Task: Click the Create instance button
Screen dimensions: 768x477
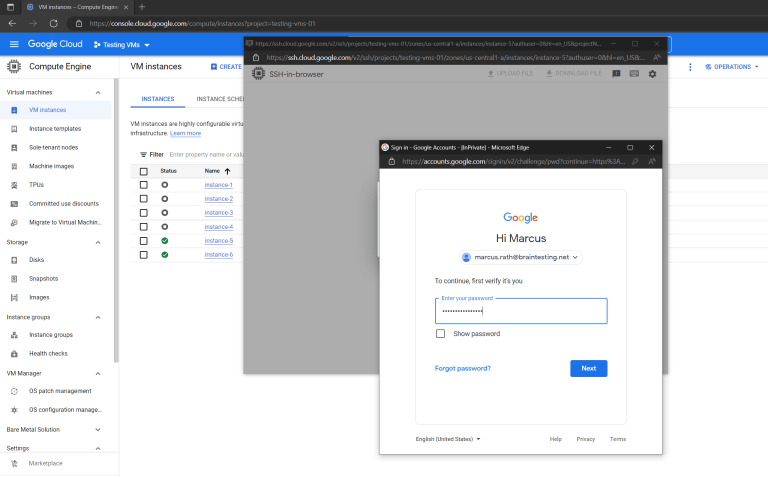Action: (x=226, y=67)
